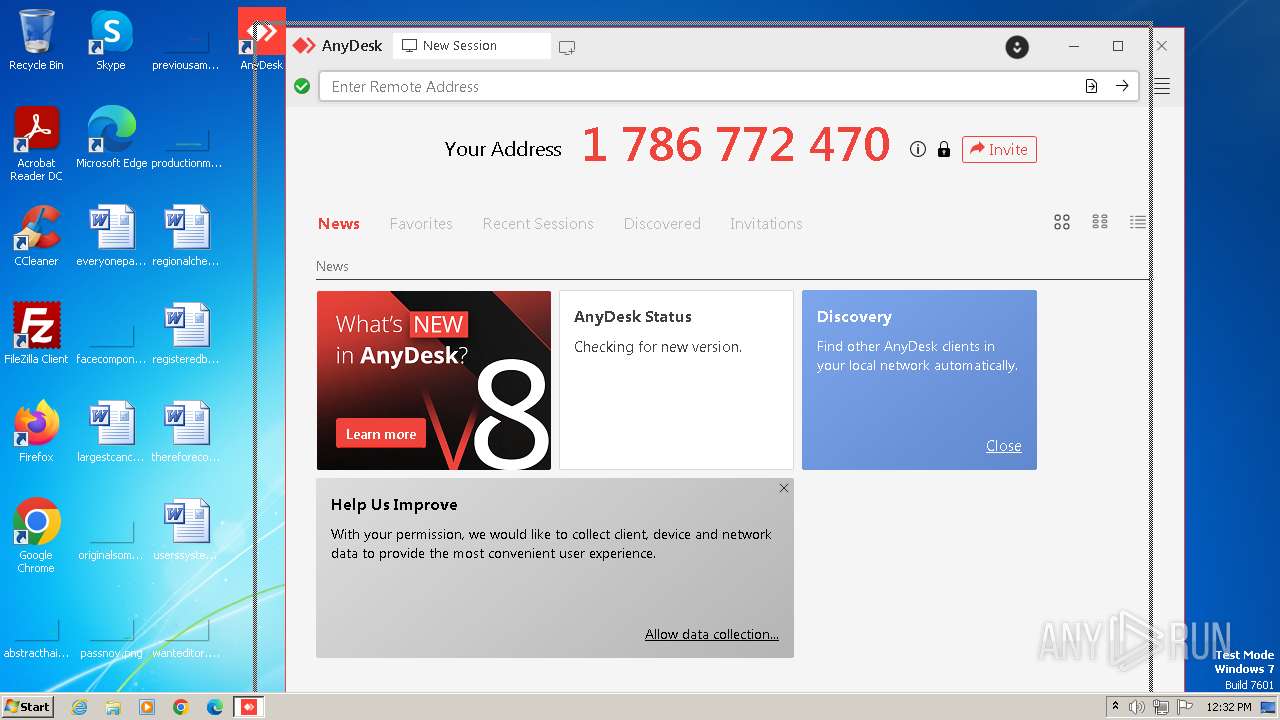Select the Recycle Bin desktop icon

point(36,41)
